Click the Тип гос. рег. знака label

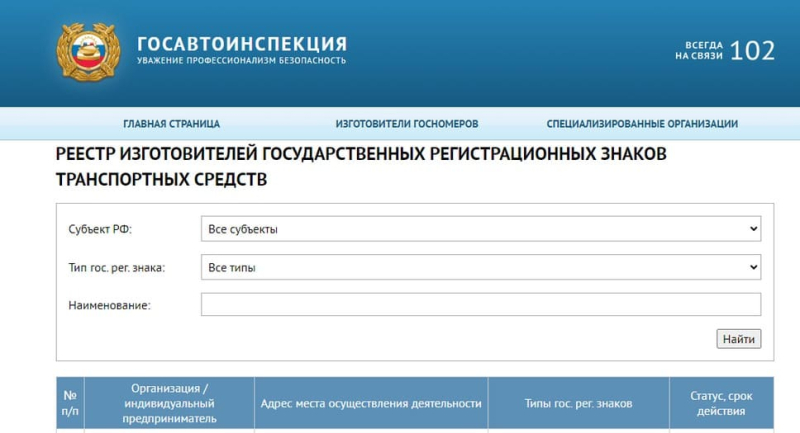117,268
